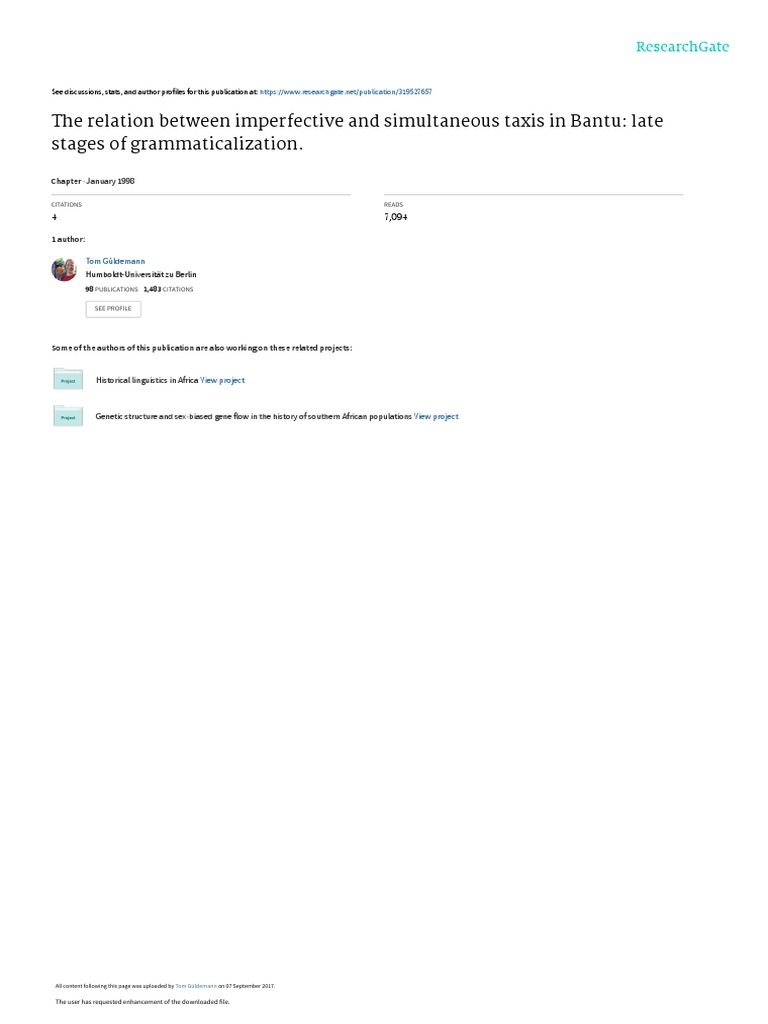Click the Chapter January 1998 label
This screenshot has height=1024, width=768.
[x=93, y=181]
